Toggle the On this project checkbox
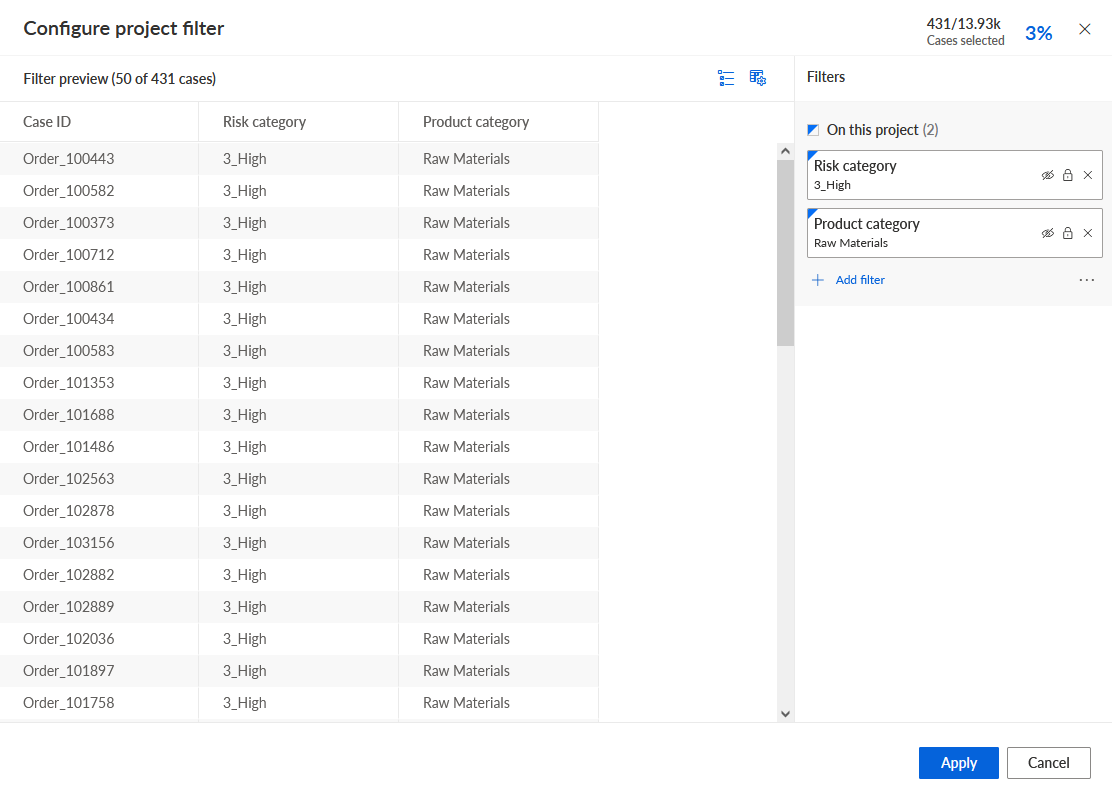 tap(813, 130)
